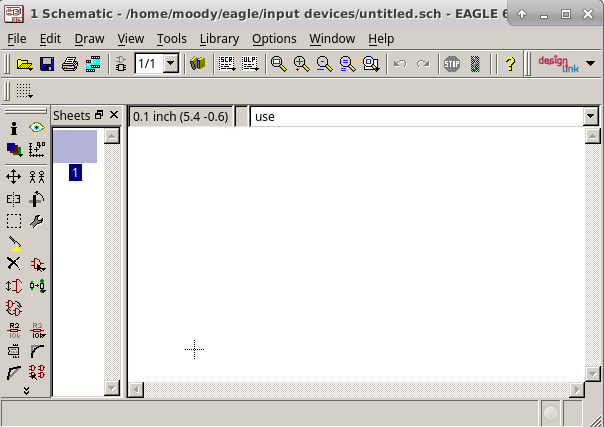Select the Show eye tool
This screenshot has height=427, width=604.
pyautogui.click(x=37, y=127)
